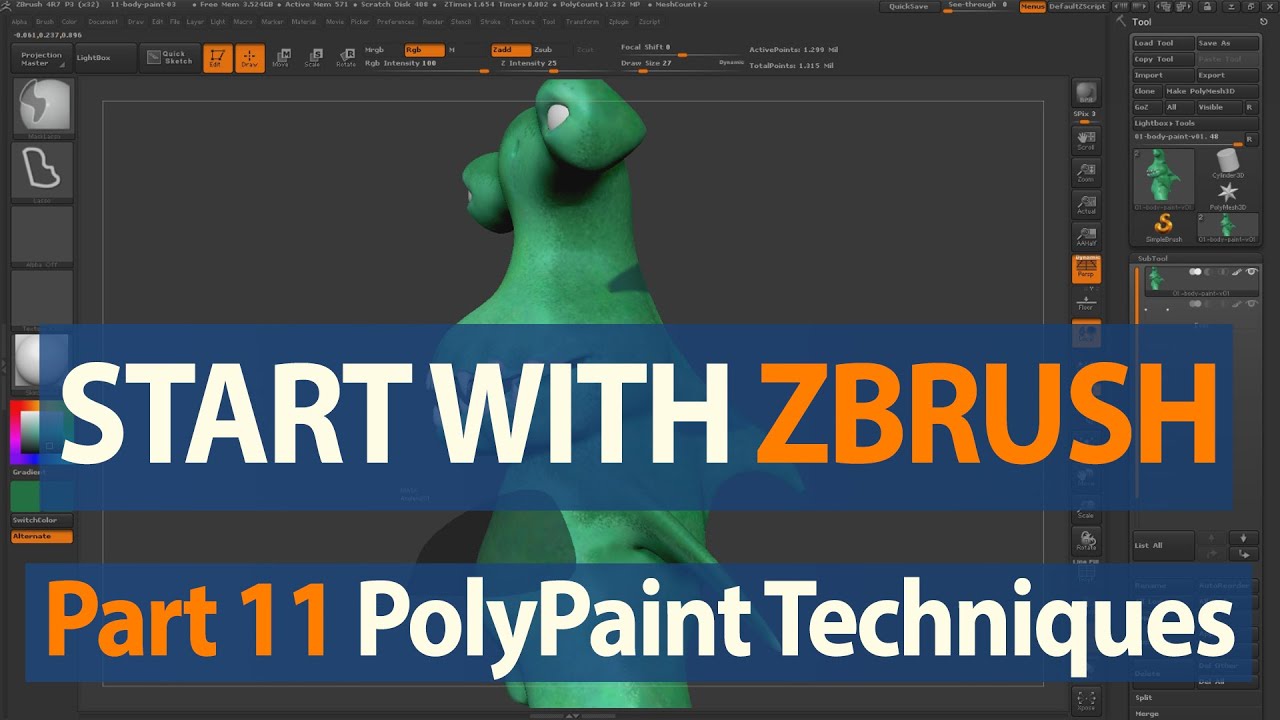Click the SwitchColor button
1280x720 pixels.
[x=42, y=520]
